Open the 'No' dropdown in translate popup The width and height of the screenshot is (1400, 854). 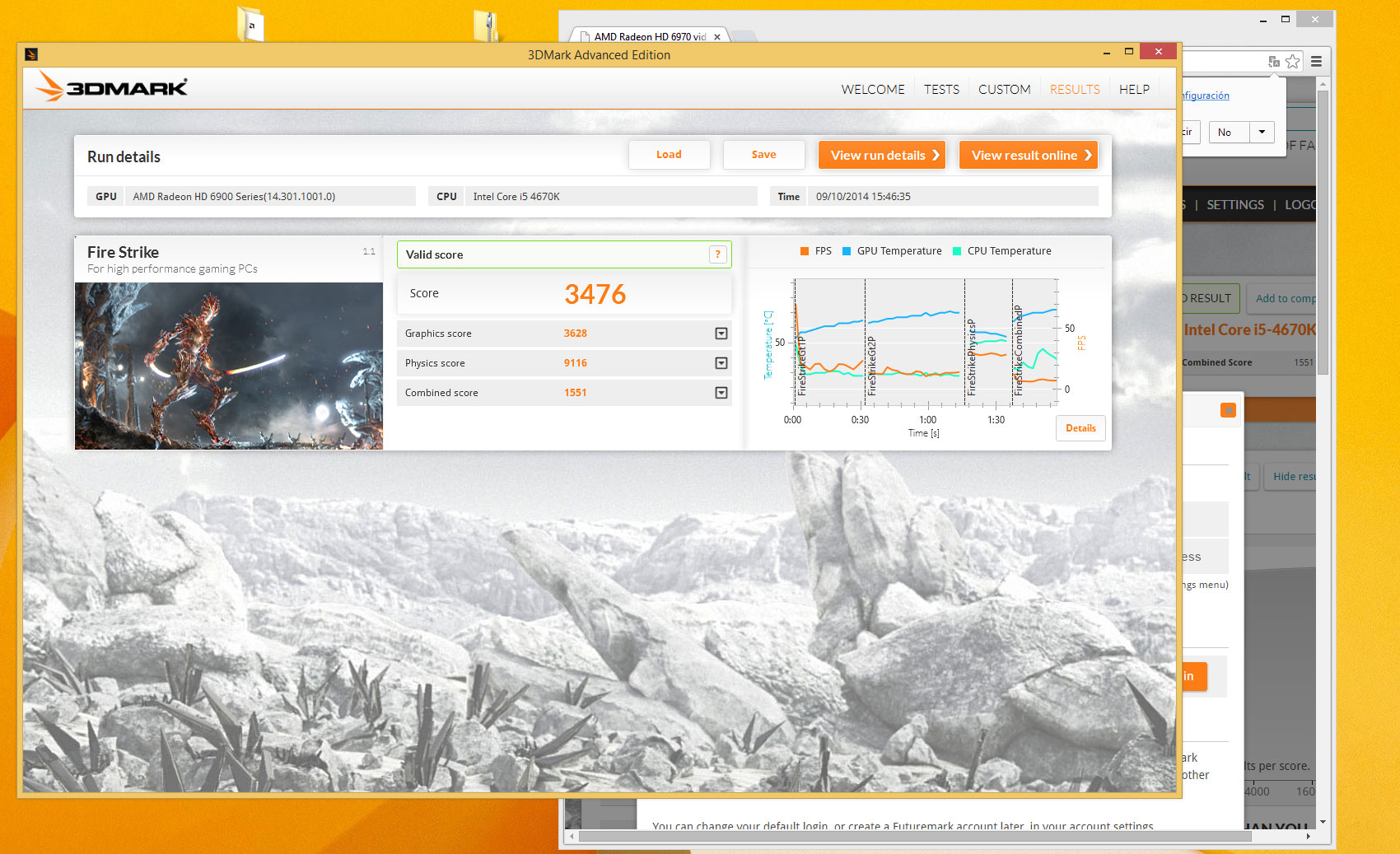(1261, 132)
